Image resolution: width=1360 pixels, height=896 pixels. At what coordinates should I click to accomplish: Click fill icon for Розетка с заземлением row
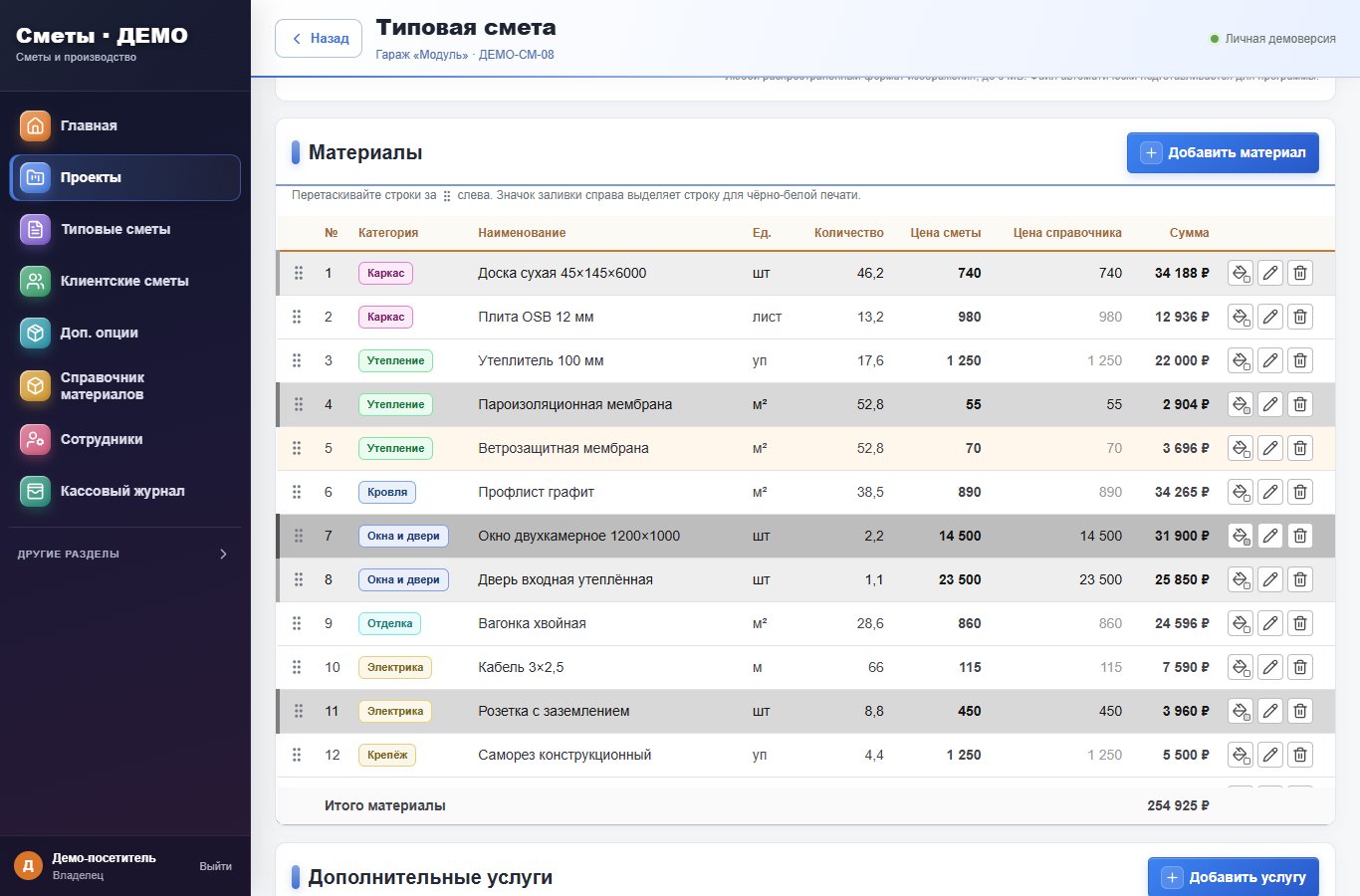[x=1241, y=711]
